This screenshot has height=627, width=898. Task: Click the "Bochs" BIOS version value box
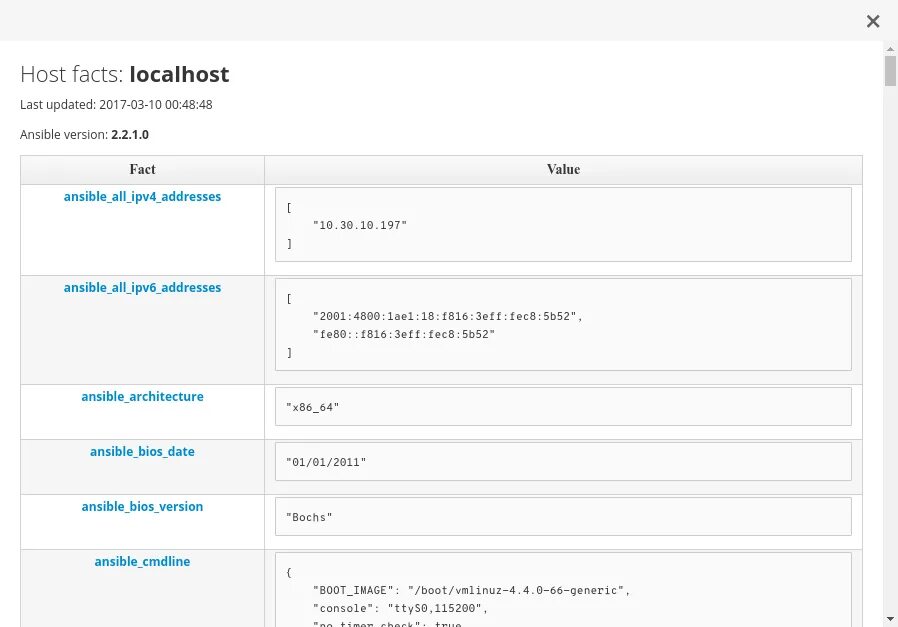point(563,517)
